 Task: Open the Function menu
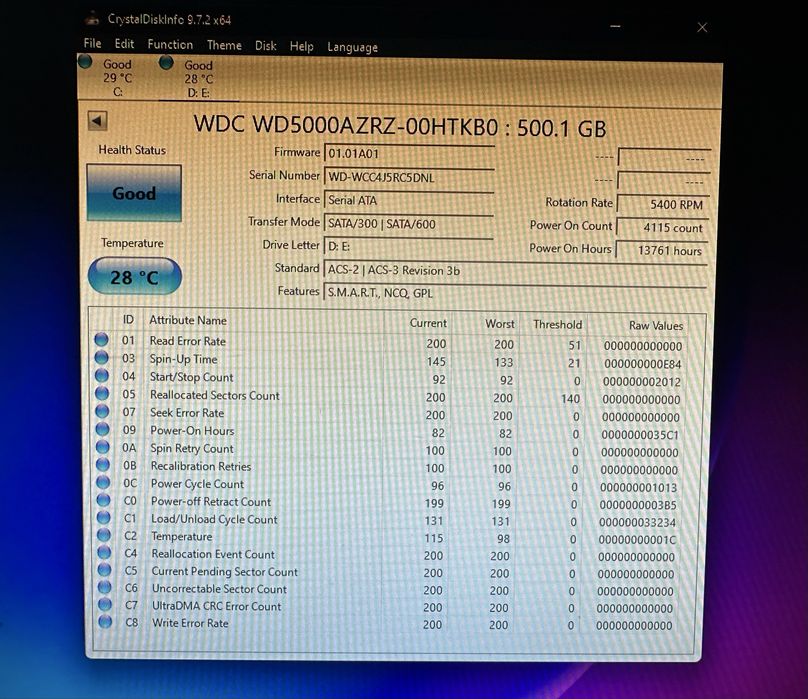[170, 44]
